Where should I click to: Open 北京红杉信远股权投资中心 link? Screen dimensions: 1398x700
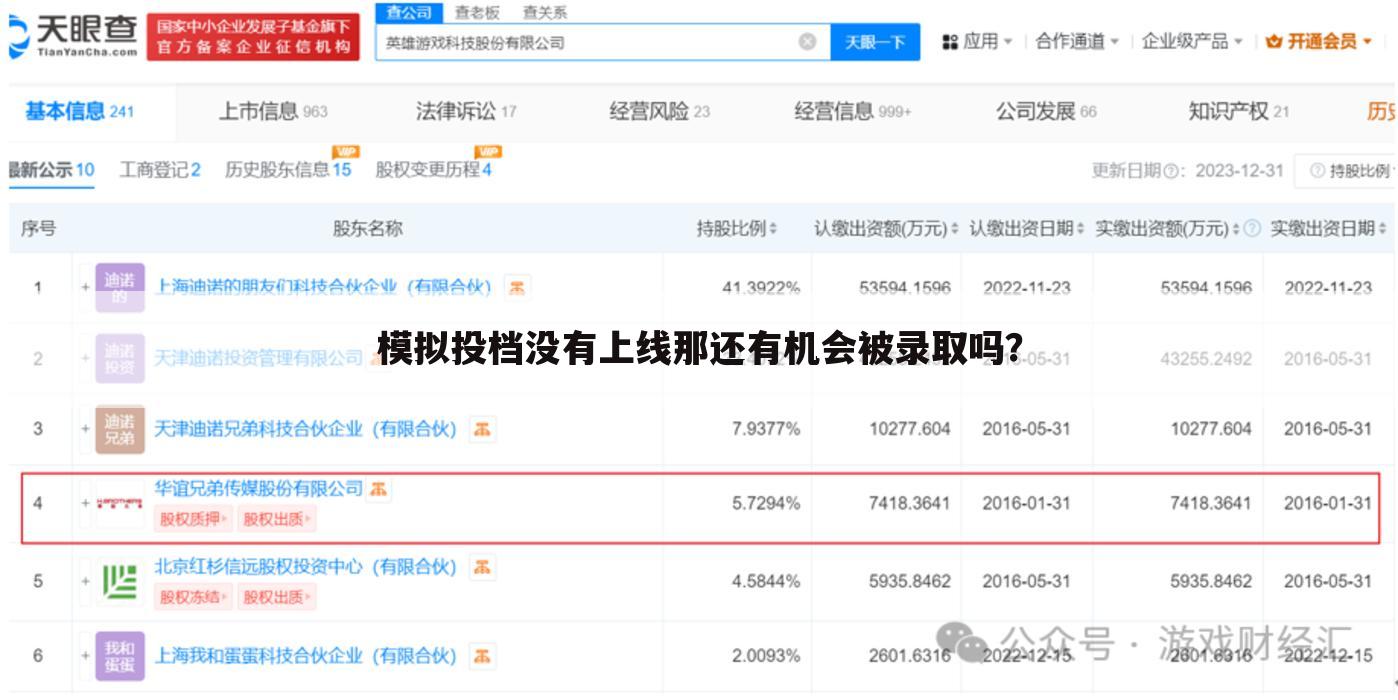pos(305,567)
